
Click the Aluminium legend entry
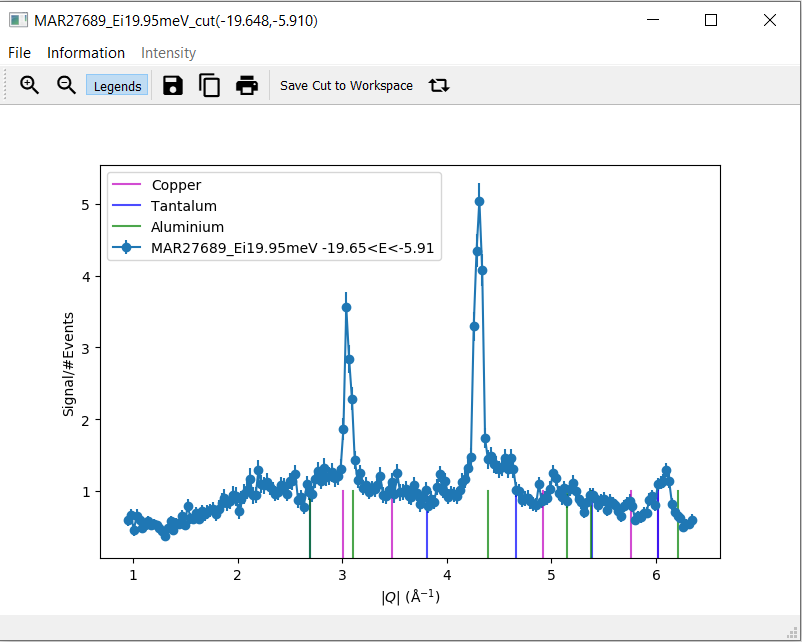[x=187, y=227]
